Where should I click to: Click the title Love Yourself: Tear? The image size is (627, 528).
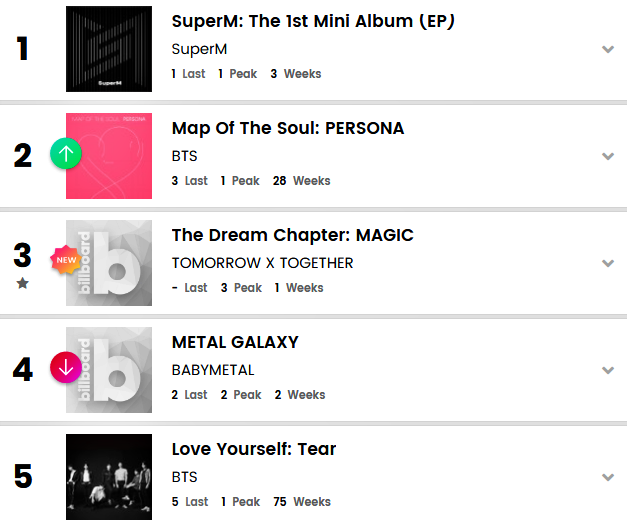click(x=253, y=449)
